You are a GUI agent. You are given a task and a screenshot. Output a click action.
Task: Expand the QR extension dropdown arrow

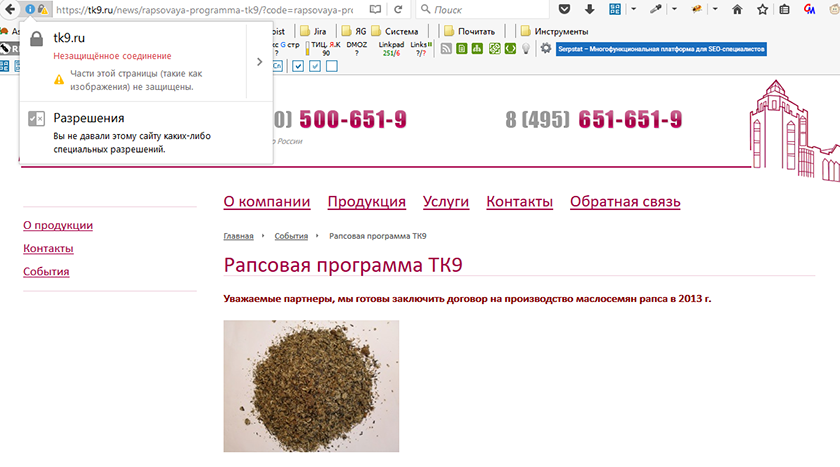point(633,9)
